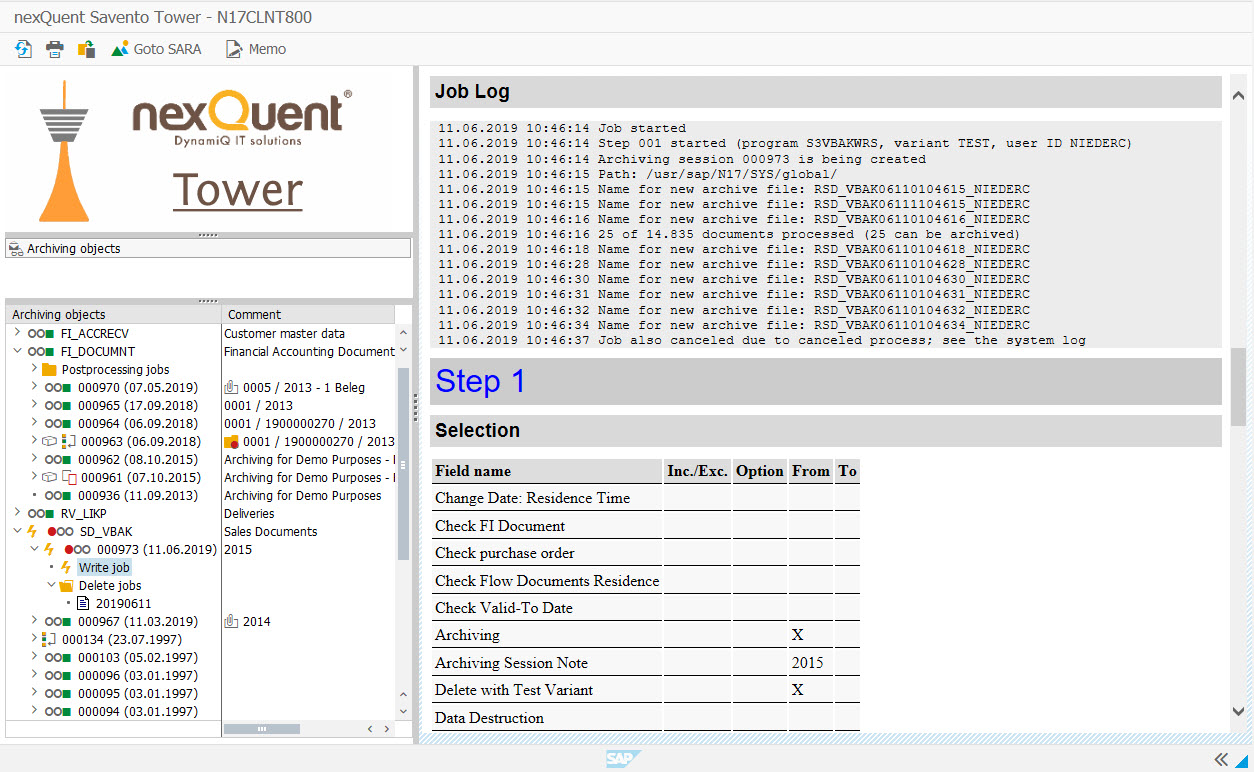Screen dimensions: 1254x772
Task: Click the orange-and-red icon in 000963's comment cell
Action: tap(232, 441)
